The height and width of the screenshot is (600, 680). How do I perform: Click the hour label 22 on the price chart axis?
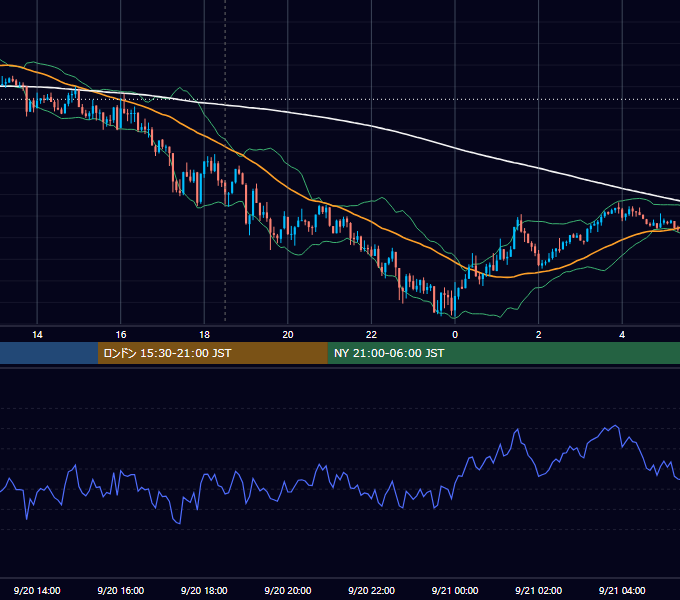(x=371, y=335)
